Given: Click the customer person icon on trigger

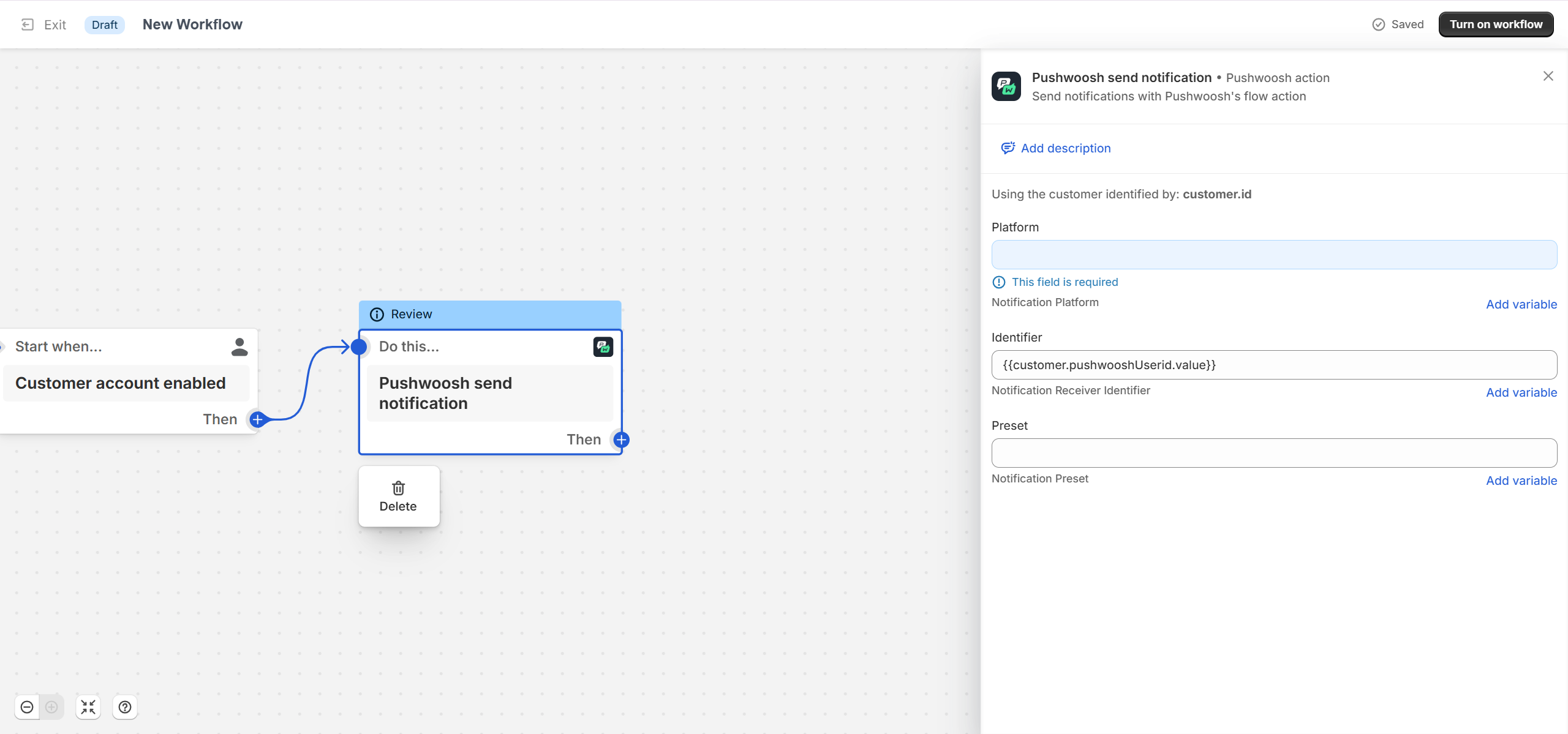Looking at the screenshot, I should pos(239,346).
